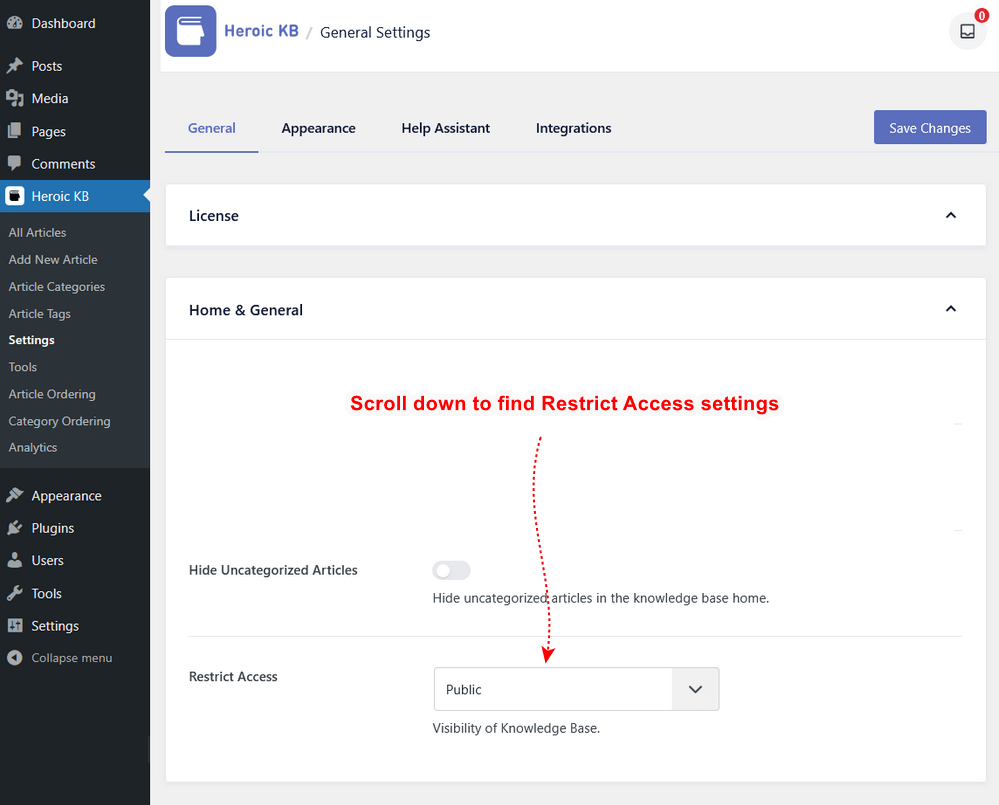This screenshot has height=805, width=999.
Task: Click the Heroic KB breadcrumb link
Action: tap(261, 31)
